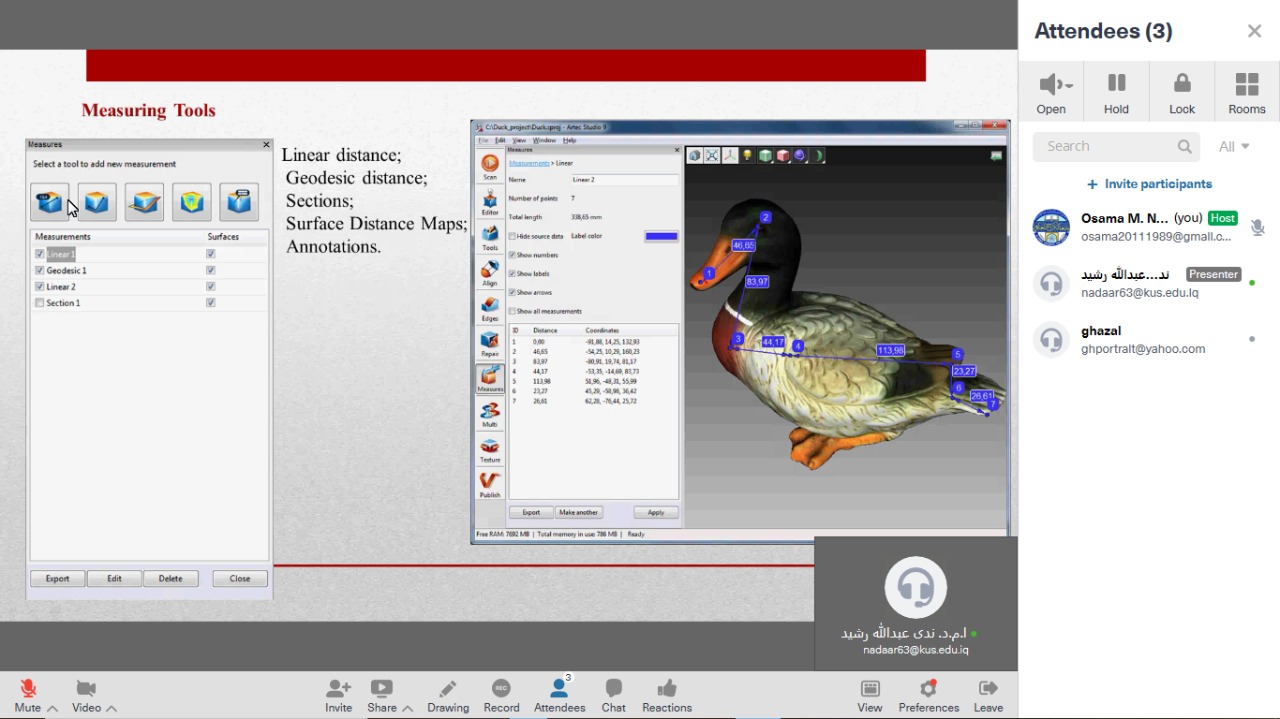Close the Attendees panel
Image resolution: width=1280 pixels, height=719 pixels.
[1254, 31]
